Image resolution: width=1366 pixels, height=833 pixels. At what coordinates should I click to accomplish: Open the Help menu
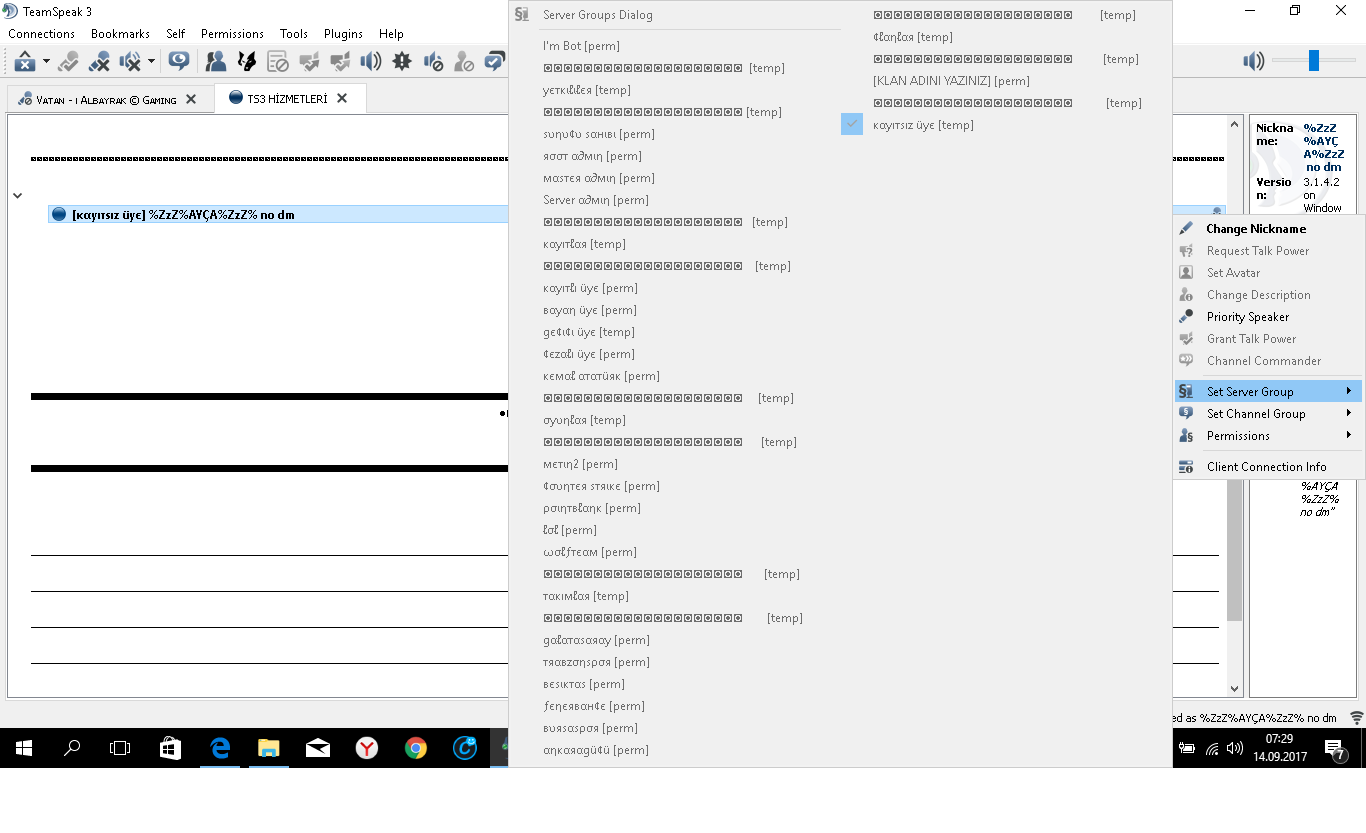click(x=391, y=34)
